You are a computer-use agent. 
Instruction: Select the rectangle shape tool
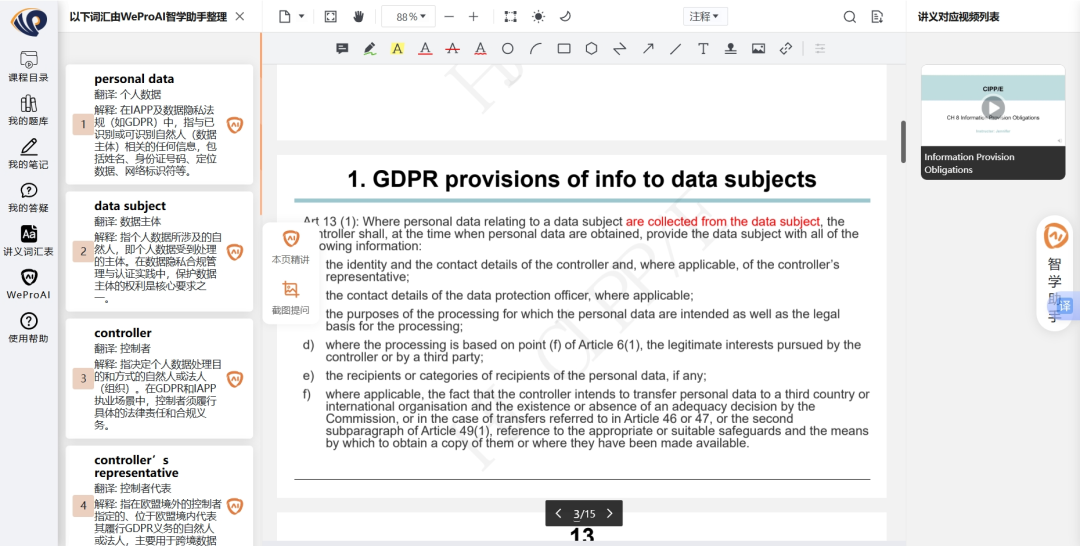click(x=564, y=48)
